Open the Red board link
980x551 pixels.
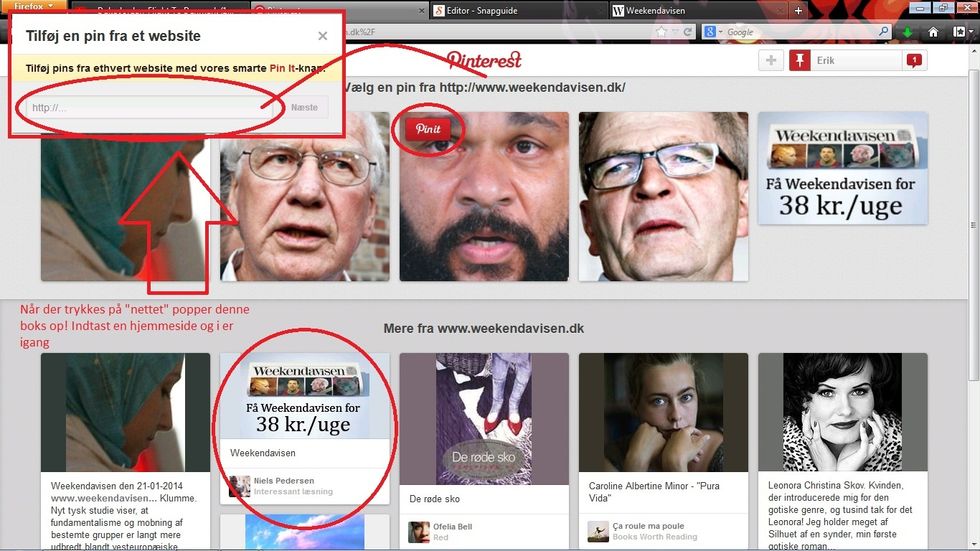tap(441, 537)
